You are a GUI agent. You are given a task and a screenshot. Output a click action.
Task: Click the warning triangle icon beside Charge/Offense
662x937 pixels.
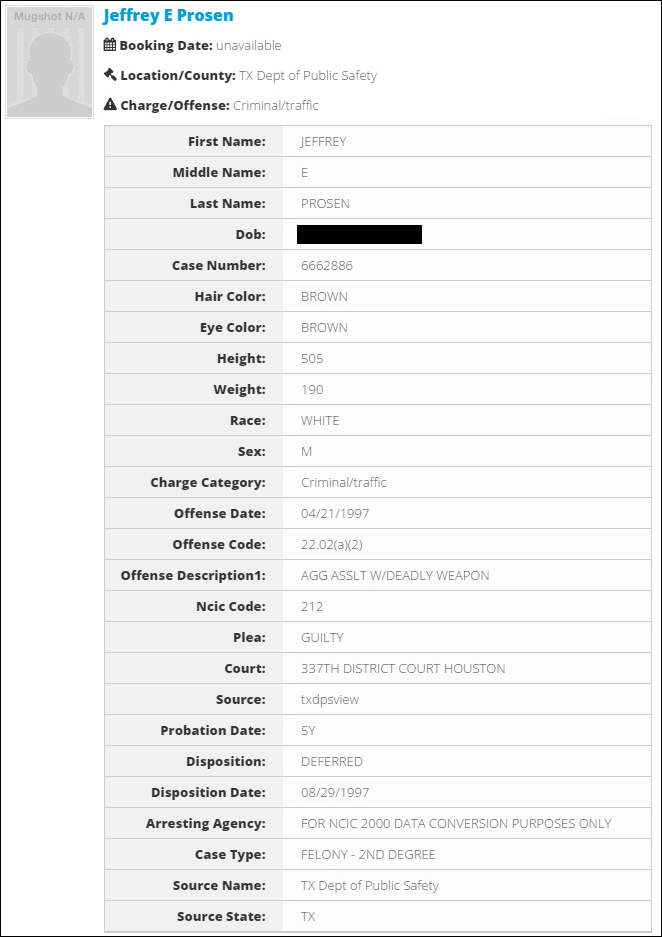(x=109, y=105)
